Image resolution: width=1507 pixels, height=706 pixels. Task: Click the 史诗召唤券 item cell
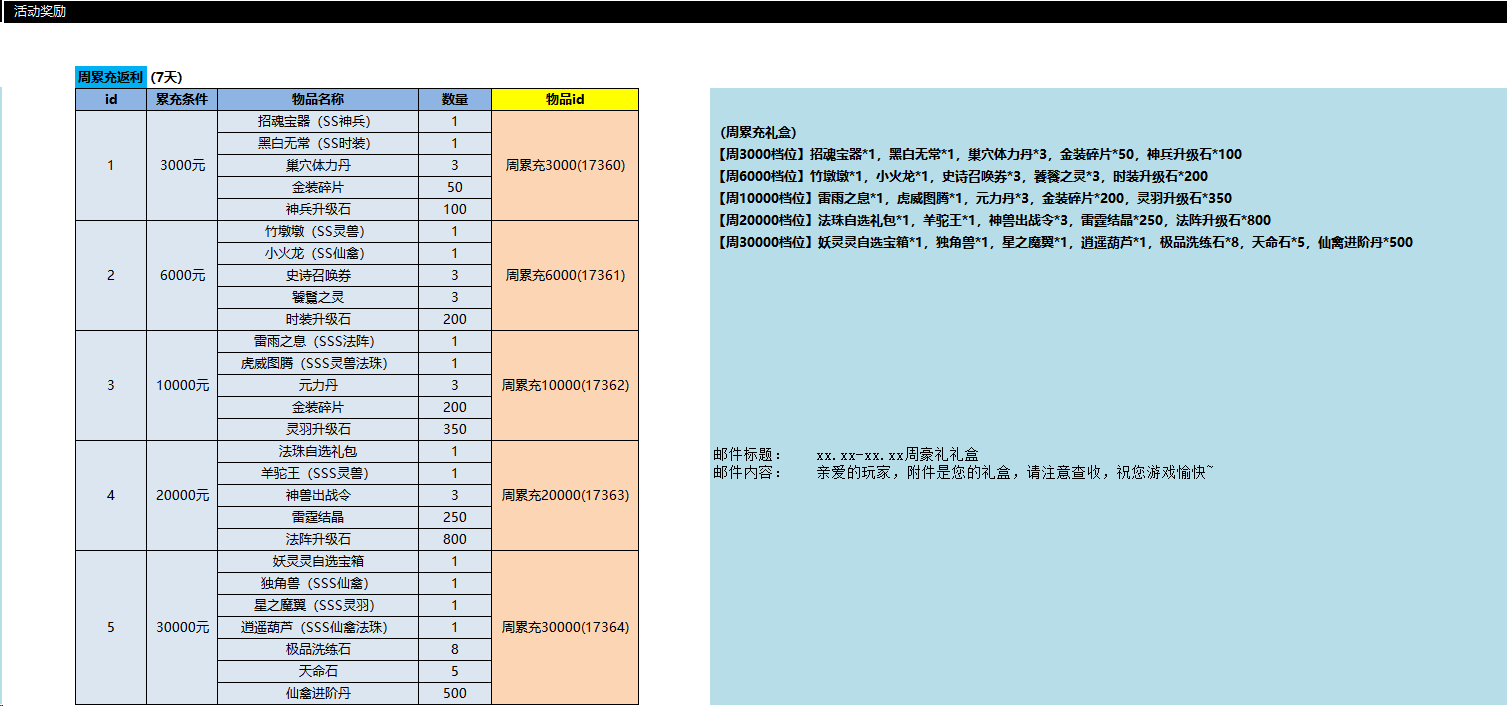click(318, 275)
